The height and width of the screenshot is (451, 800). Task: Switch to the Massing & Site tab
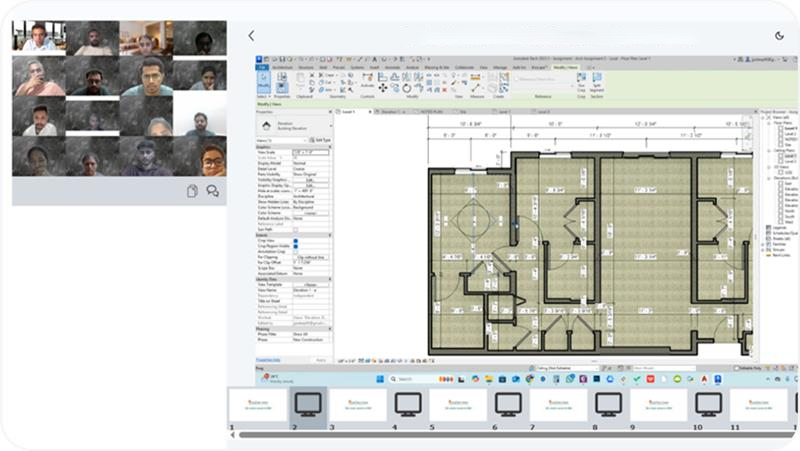(x=437, y=67)
